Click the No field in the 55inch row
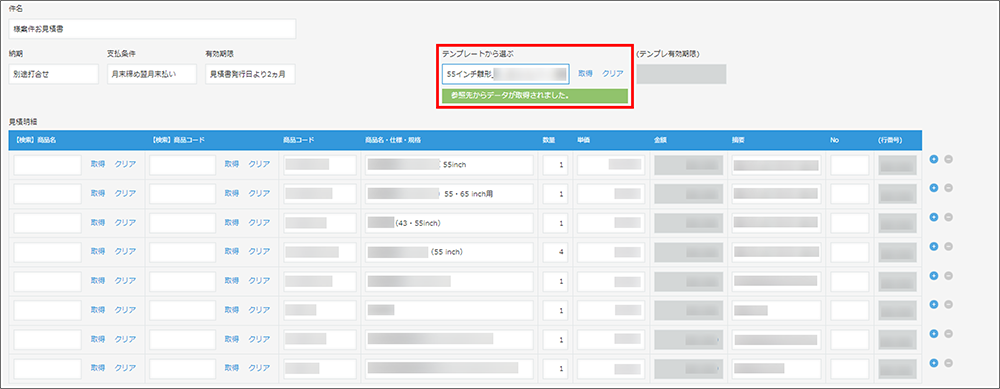 [849, 165]
